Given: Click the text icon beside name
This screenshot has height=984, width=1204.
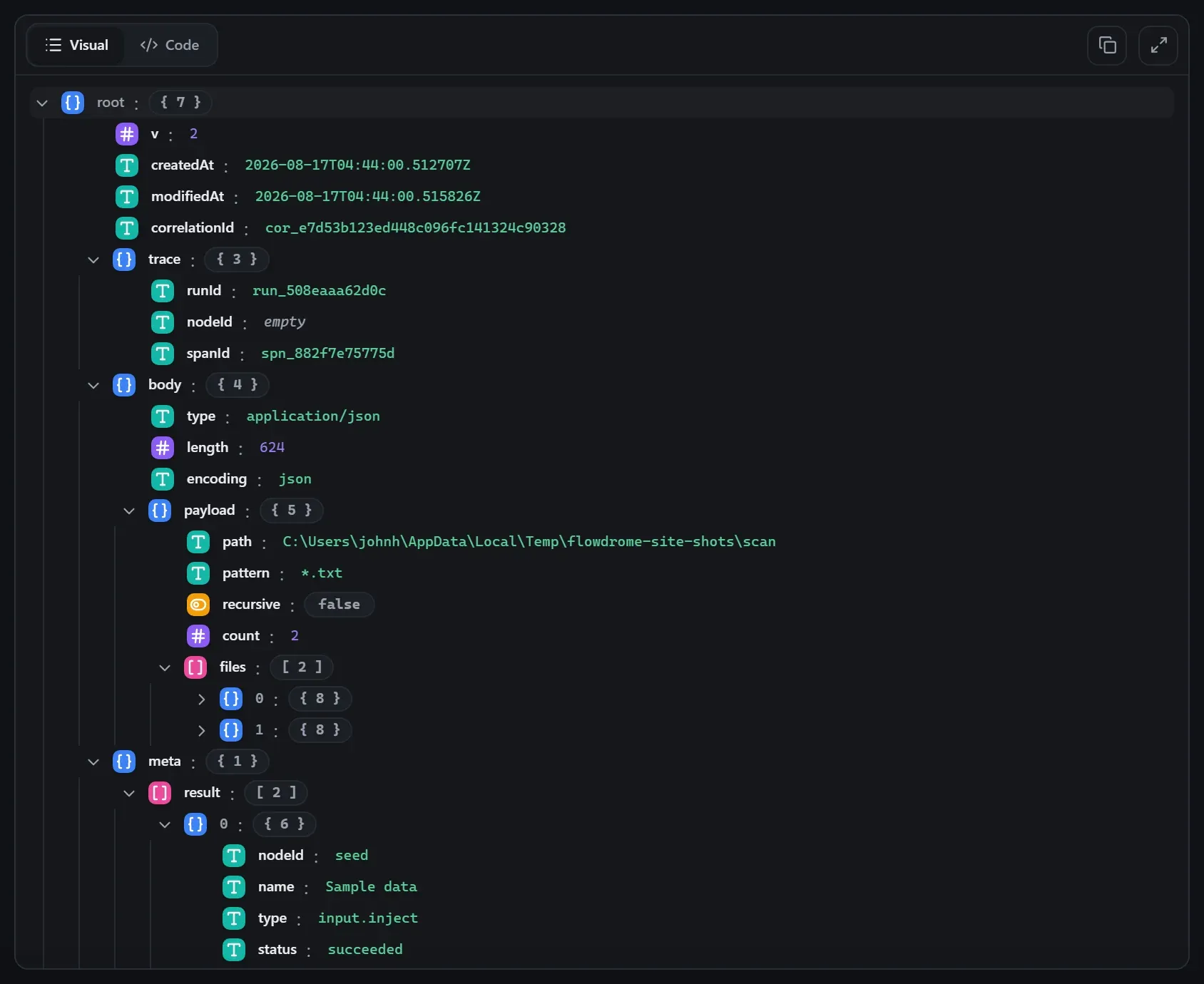Looking at the screenshot, I should 234,887.
